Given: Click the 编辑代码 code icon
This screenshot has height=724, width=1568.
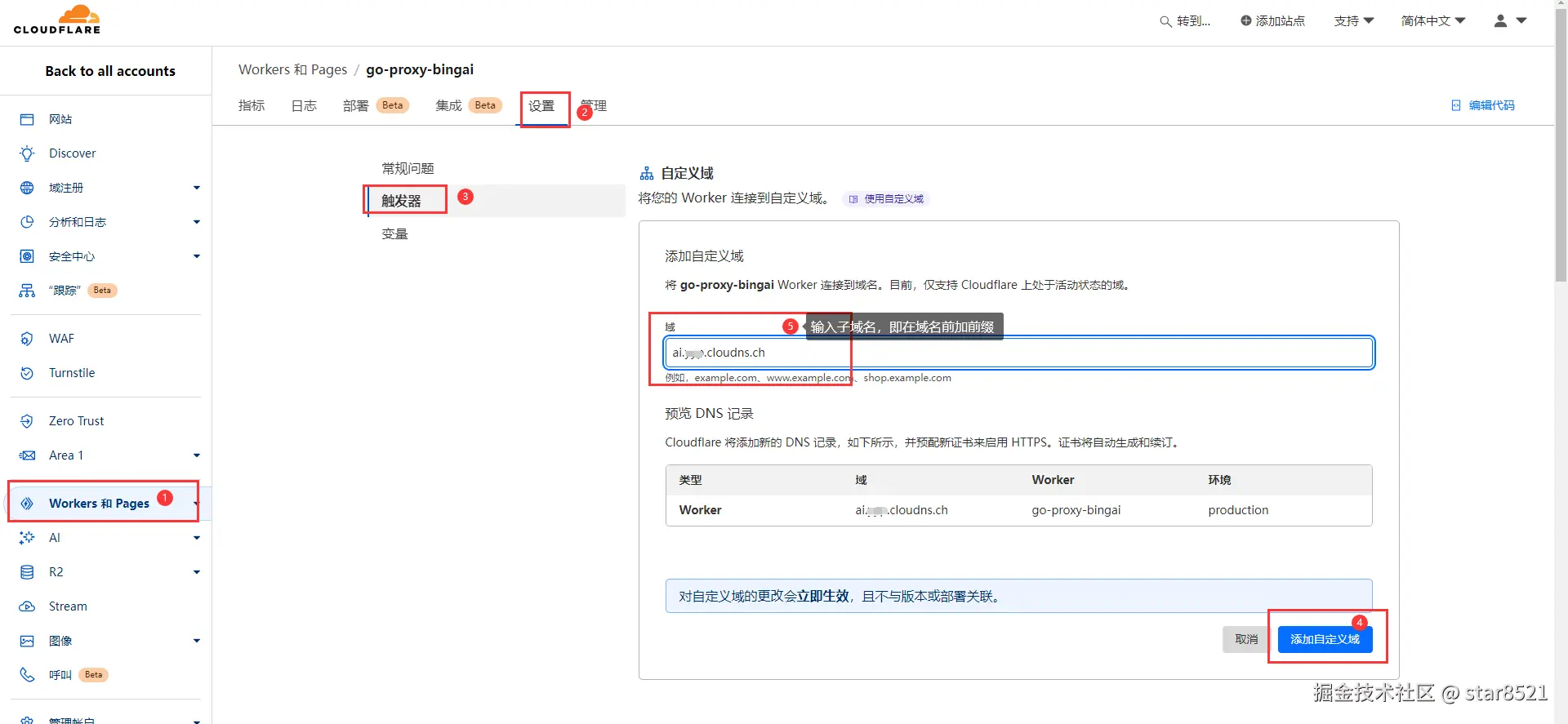Looking at the screenshot, I should pyautogui.click(x=1456, y=105).
